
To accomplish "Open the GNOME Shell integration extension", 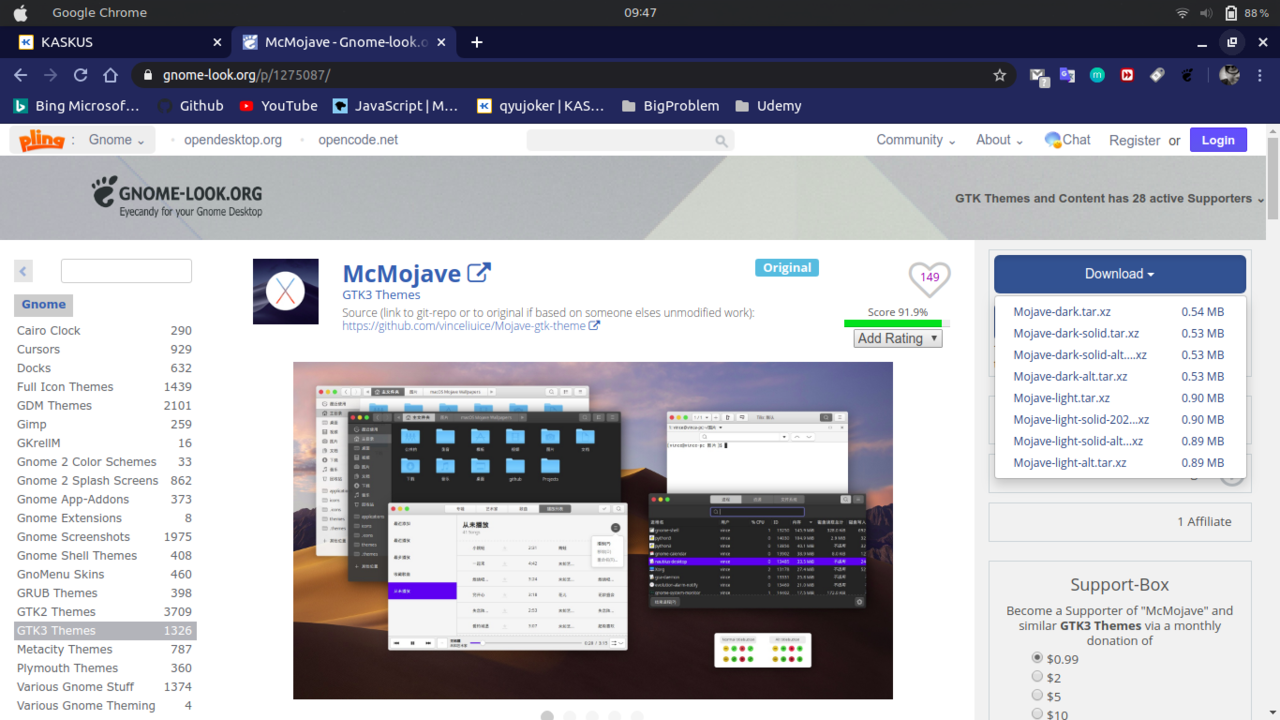I will (x=1187, y=75).
